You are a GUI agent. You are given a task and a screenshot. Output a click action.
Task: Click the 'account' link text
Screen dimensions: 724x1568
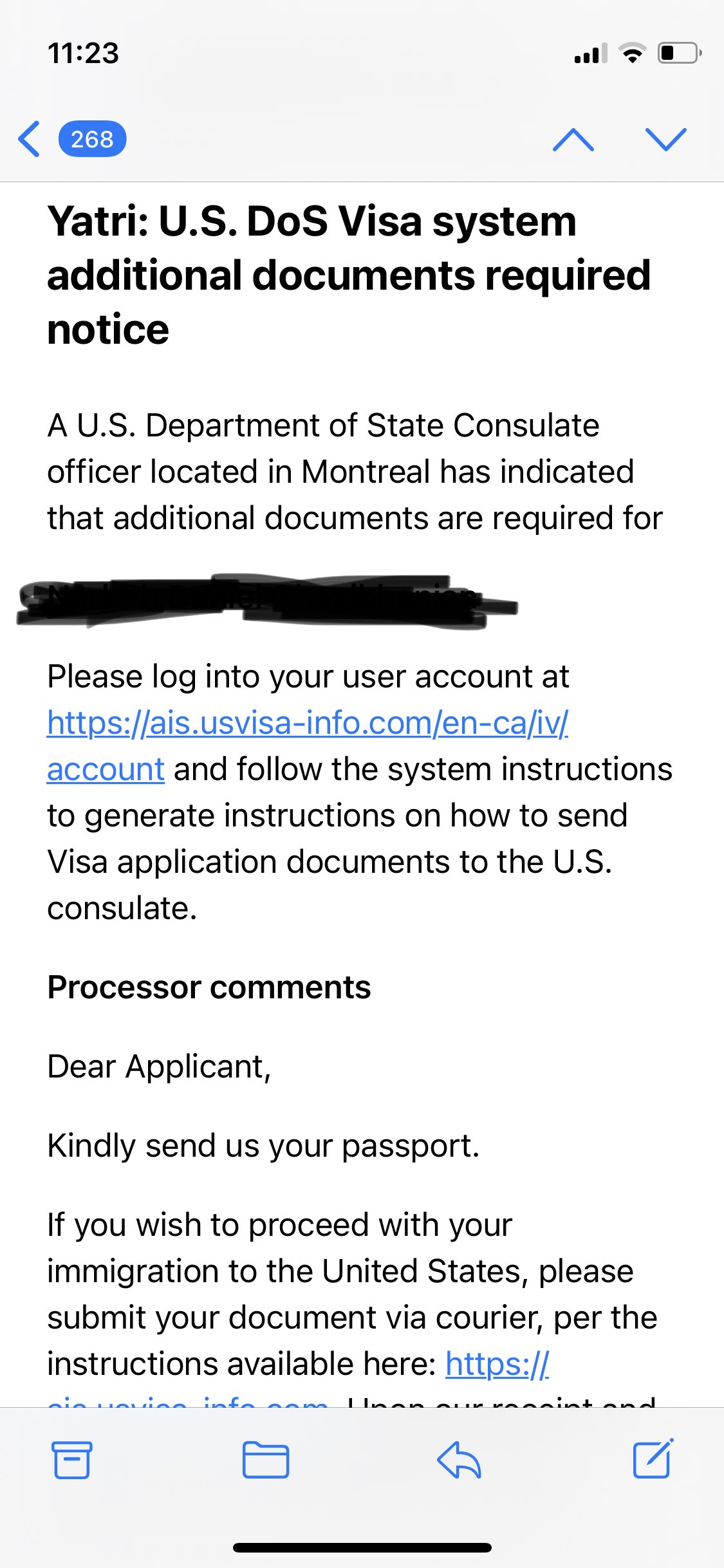106,769
